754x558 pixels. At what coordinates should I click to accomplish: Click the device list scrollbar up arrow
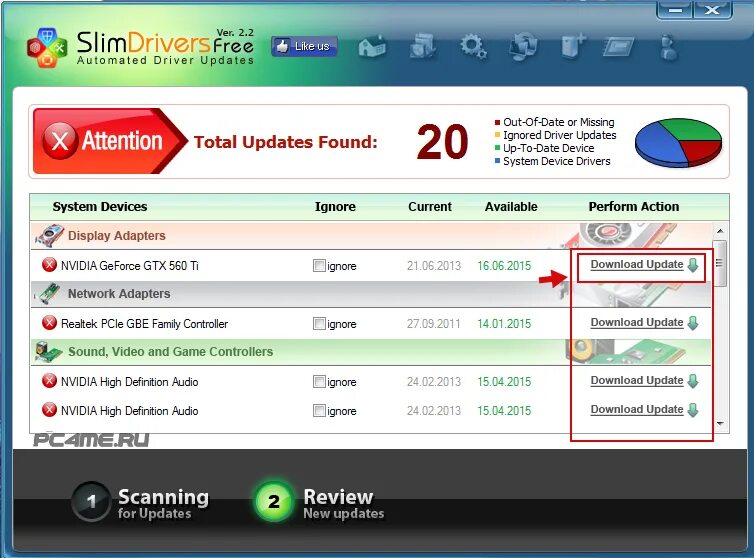point(720,231)
